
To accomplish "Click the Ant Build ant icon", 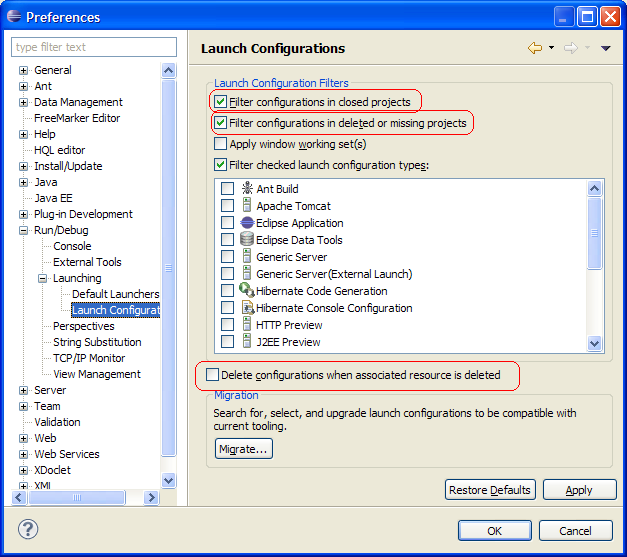I will 247,188.
